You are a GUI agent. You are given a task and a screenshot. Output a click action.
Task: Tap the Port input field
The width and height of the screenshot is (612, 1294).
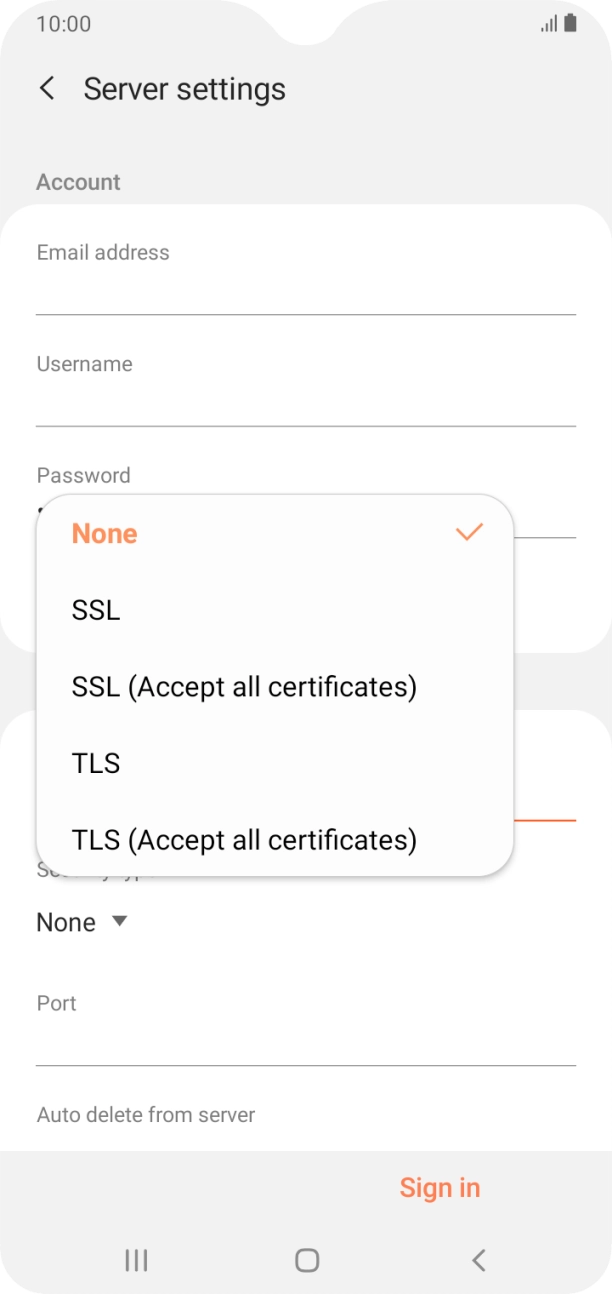tap(305, 1043)
